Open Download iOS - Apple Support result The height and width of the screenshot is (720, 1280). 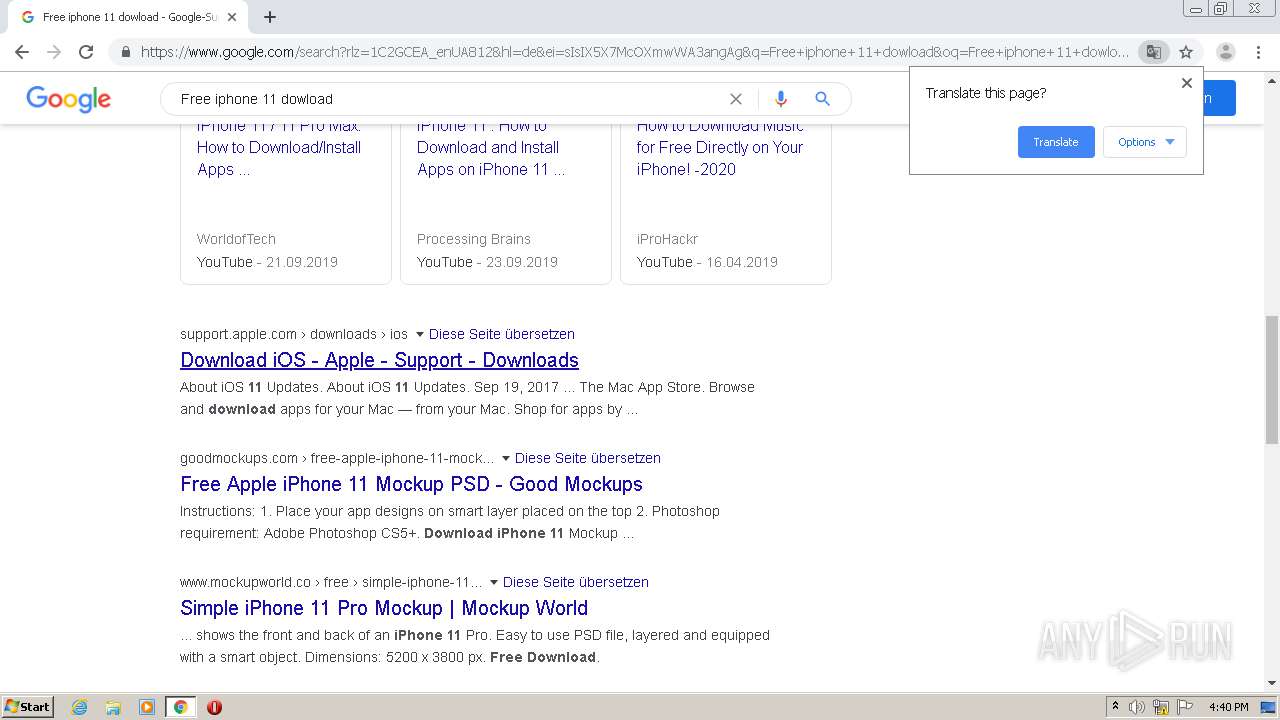click(x=379, y=360)
